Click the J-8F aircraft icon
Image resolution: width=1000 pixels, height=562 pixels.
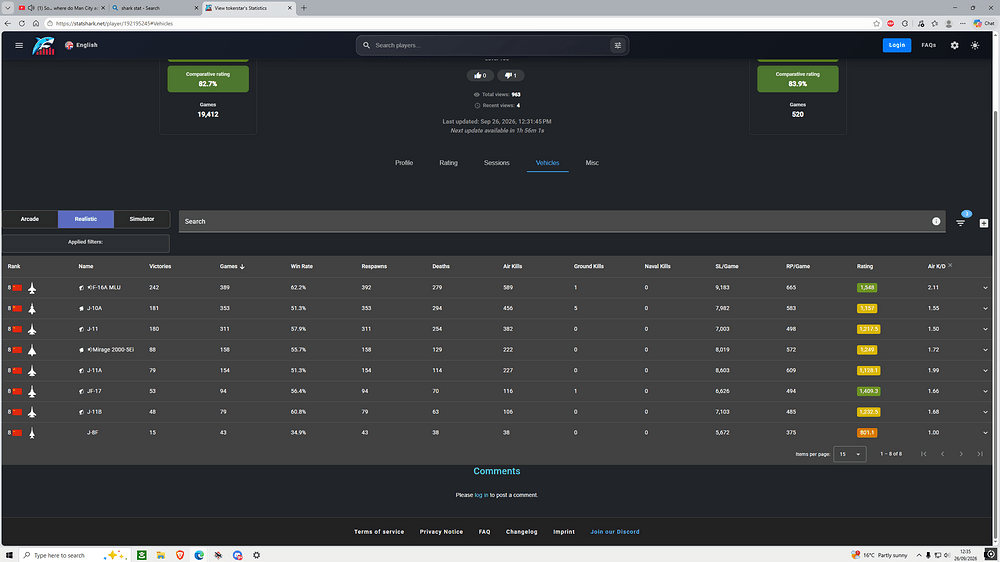click(x=32, y=433)
